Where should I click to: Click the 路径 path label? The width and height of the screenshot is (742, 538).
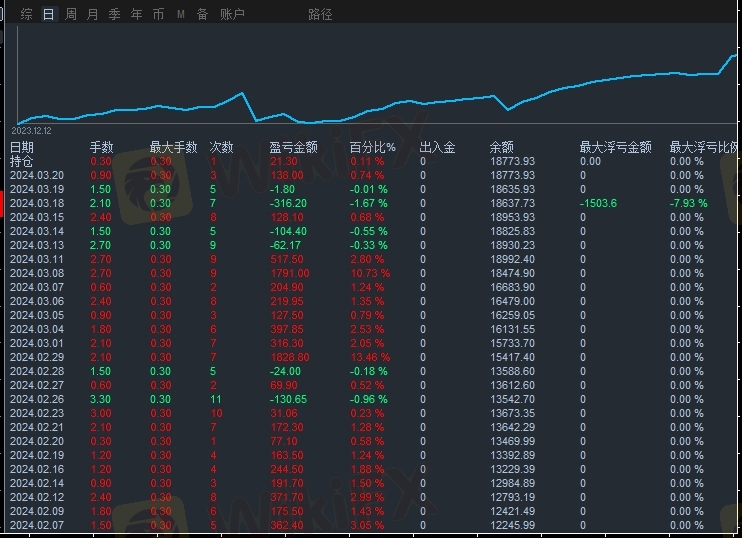(x=320, y=15)
